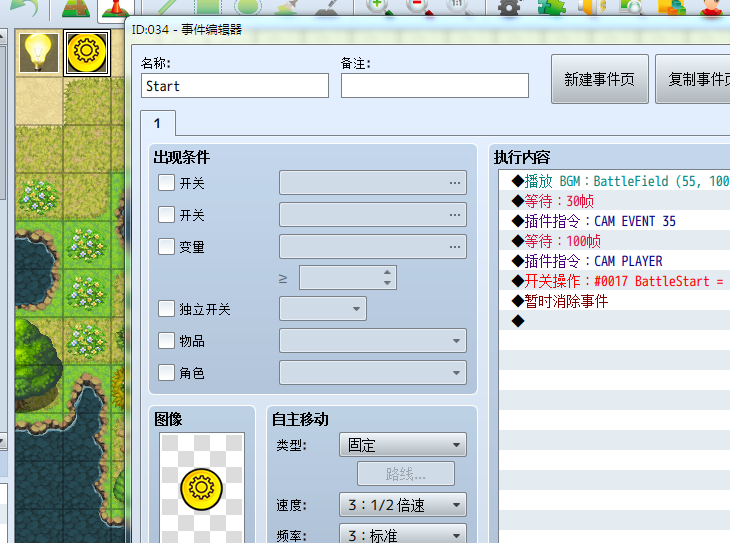730x543 pixels.
Task: Click the first 开关 selector field
Action: 372,183
